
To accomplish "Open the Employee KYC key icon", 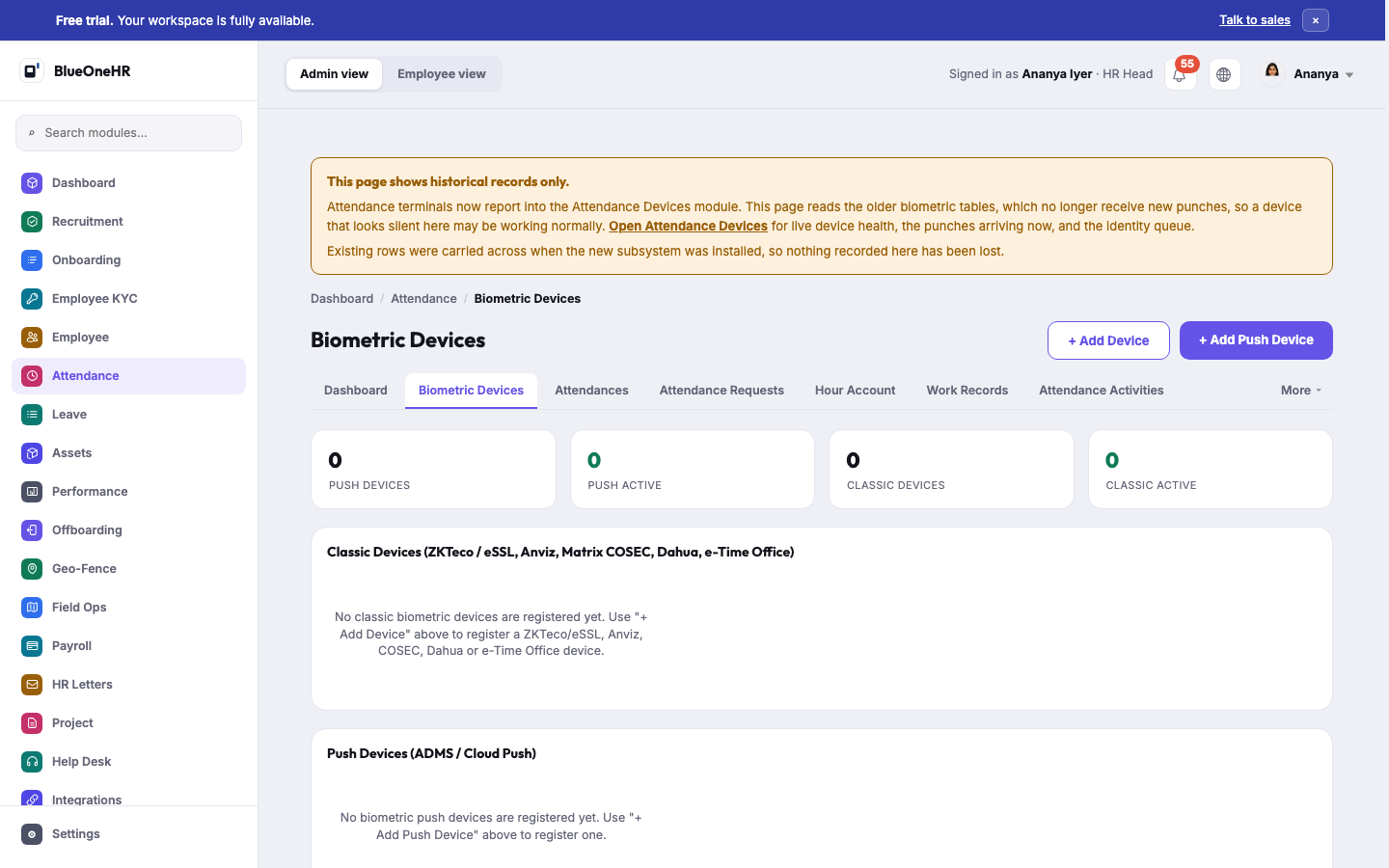I will pos(32,298).
